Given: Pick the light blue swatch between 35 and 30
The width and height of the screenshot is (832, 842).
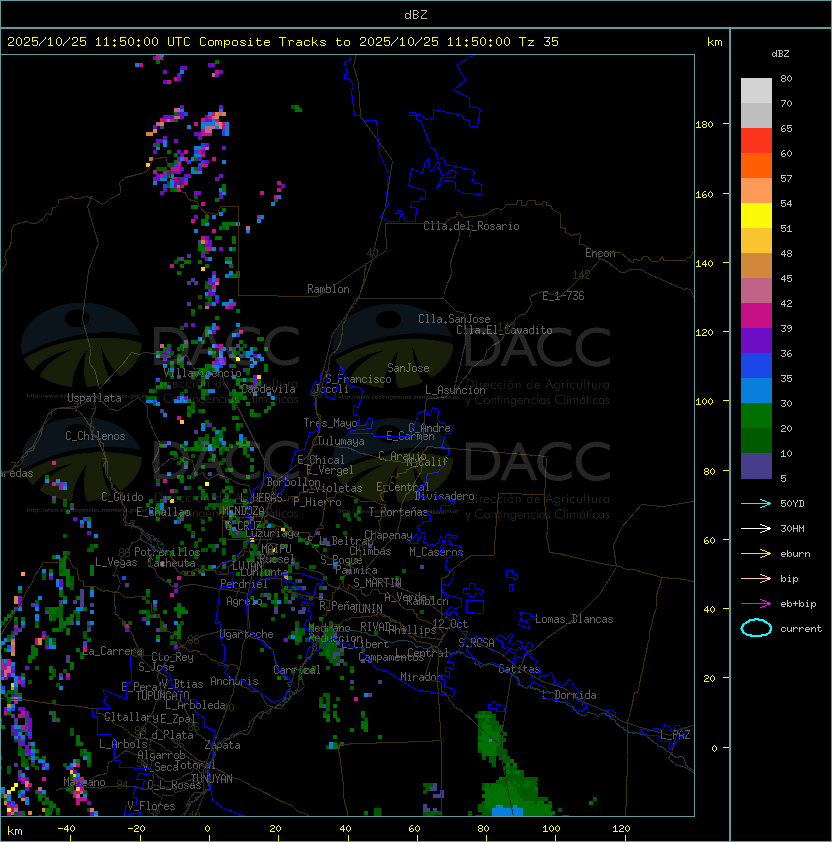Looking at the screenshot, I should coord(756,390).
